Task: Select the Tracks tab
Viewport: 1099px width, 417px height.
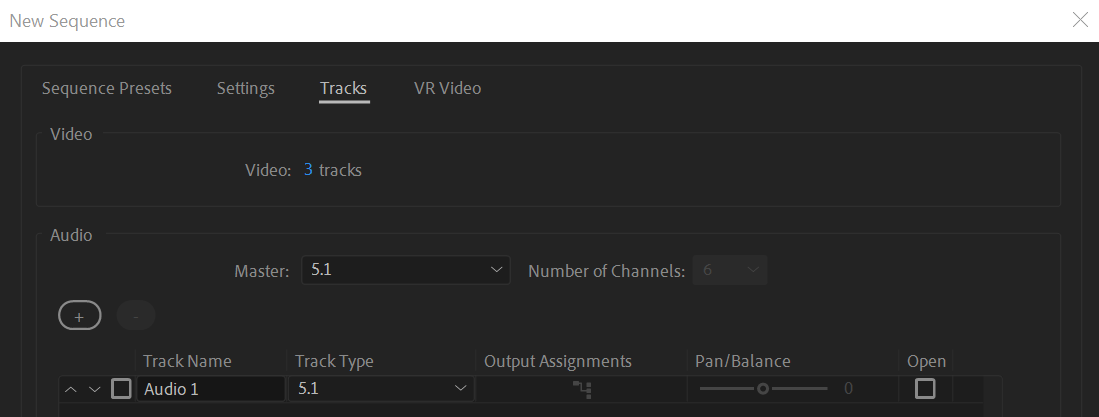Action: tap(343, 88)
